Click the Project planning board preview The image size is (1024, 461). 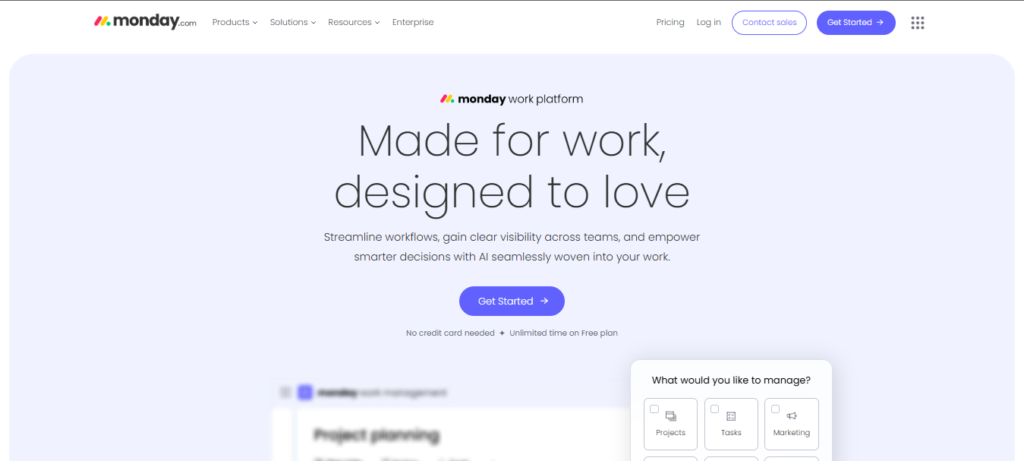[x=376, y=436]
